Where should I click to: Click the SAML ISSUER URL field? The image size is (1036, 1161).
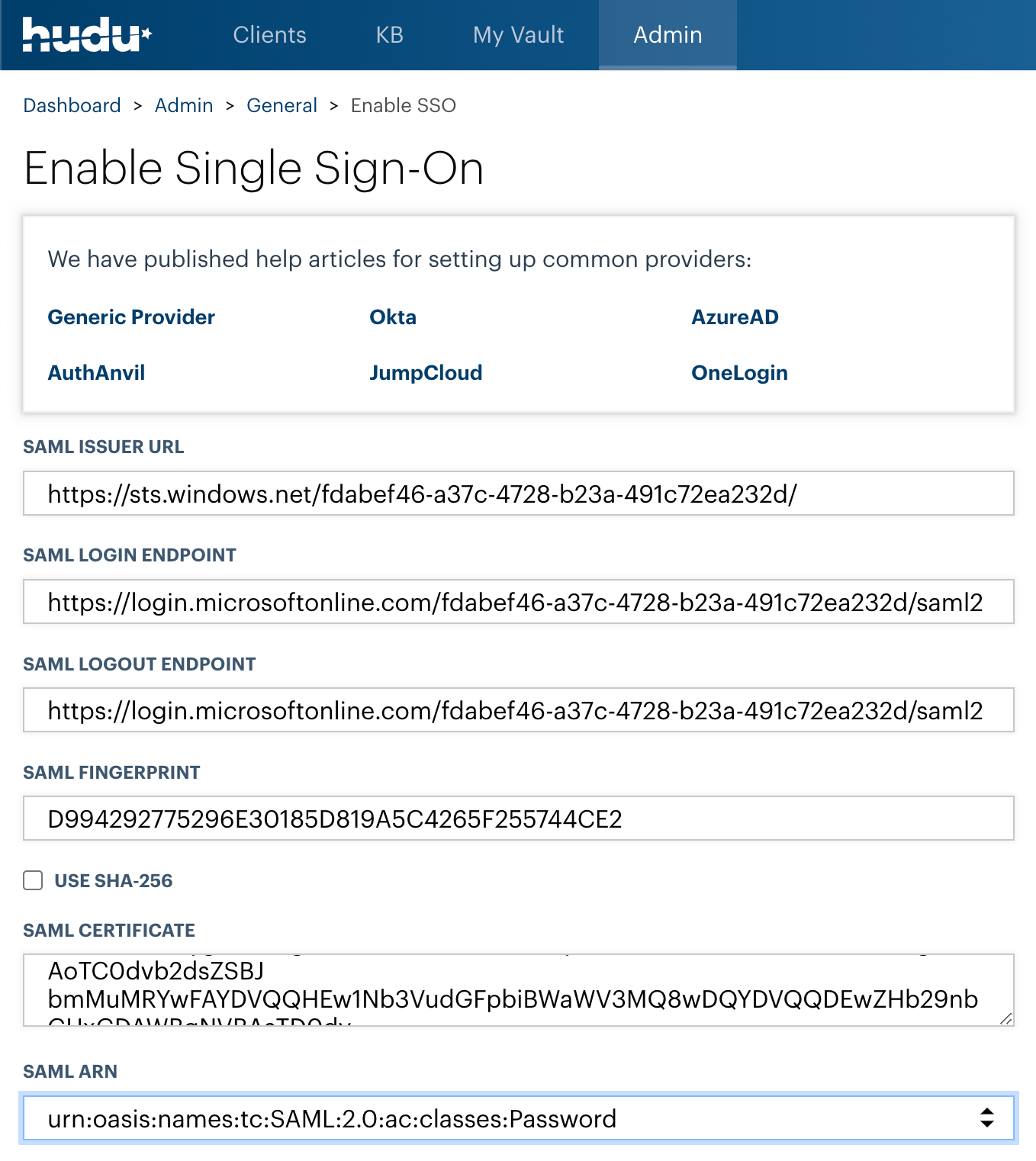[x=518, y=494]
